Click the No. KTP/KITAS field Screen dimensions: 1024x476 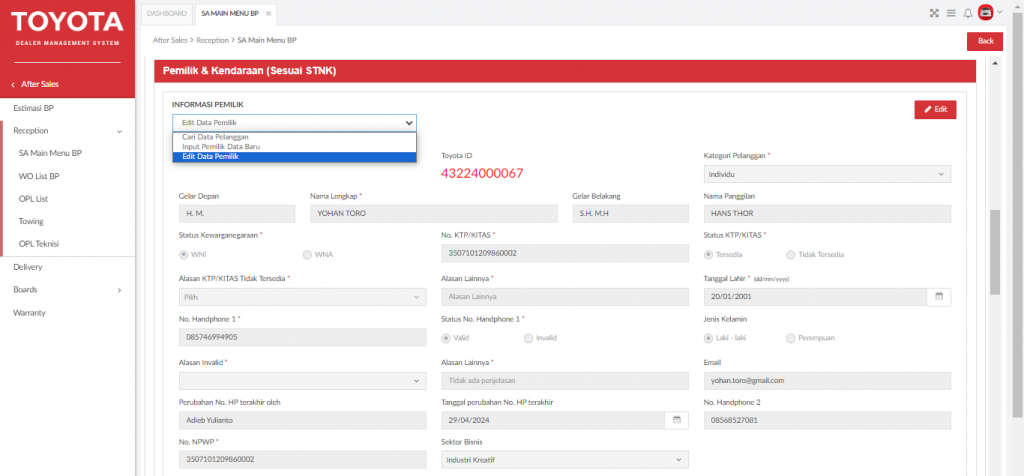[x=565, y=253]
